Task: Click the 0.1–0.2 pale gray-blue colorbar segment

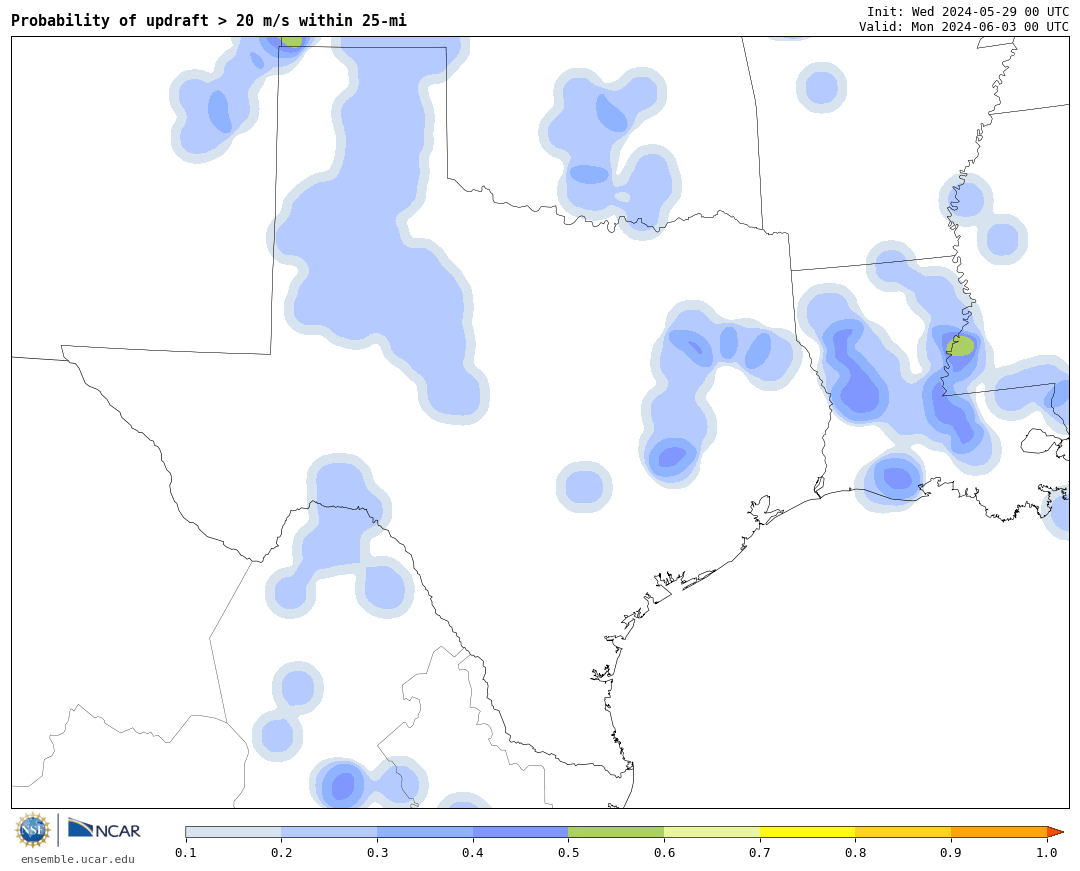Action: pyautogui.click(x=233, y=832)
